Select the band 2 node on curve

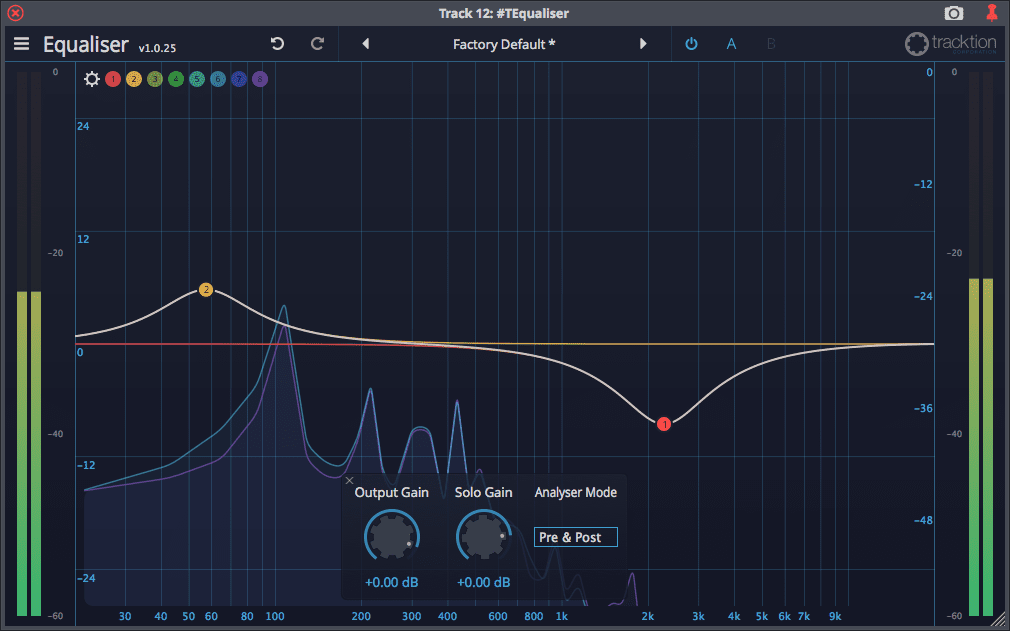click(x=206, y=290)
